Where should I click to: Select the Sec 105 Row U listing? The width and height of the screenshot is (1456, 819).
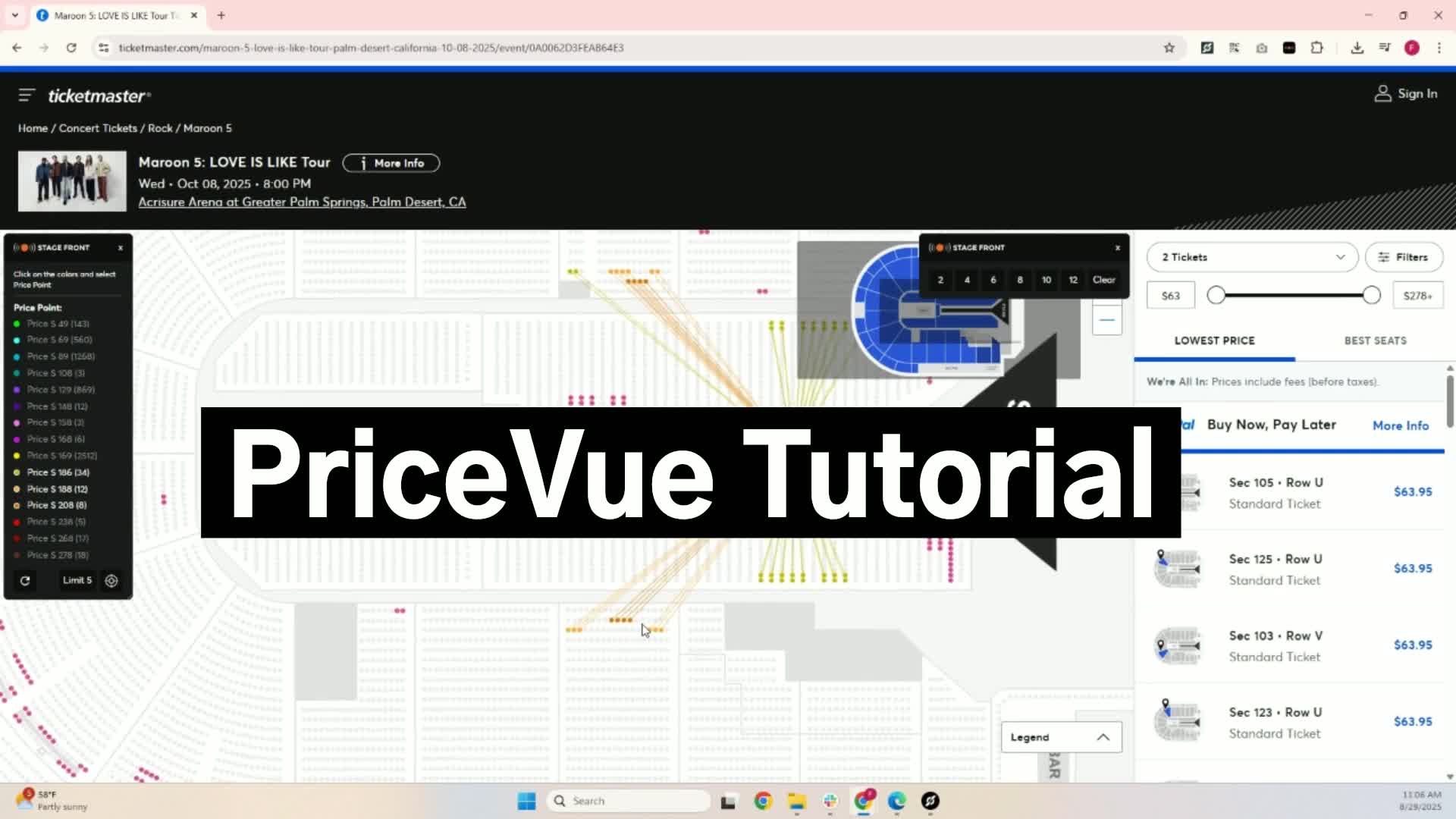1289,492
